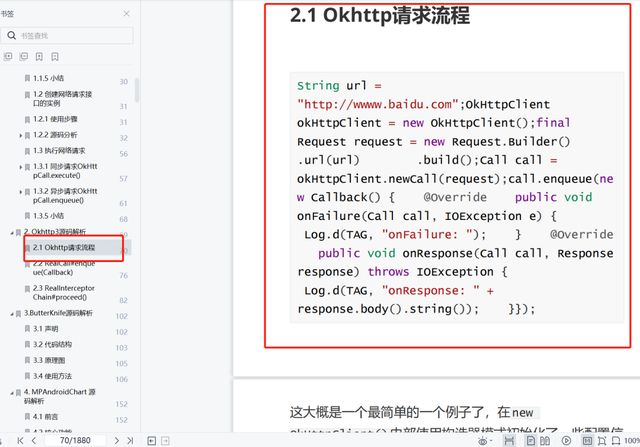This screenshot has width=640, height=447.
Task: Collapse the 2. Okhttp3源码解析 section arrow
Action: click(x=12, y=232)
